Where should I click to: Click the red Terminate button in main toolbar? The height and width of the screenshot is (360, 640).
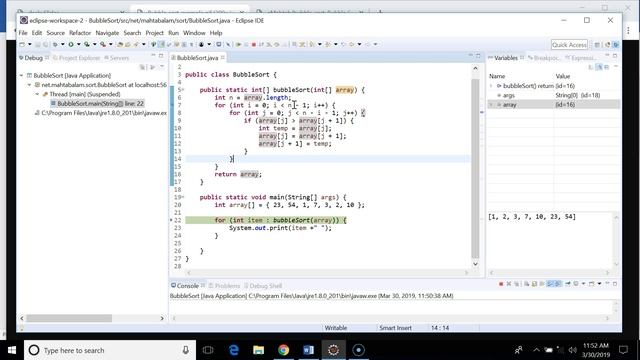[x=253, y=44]
